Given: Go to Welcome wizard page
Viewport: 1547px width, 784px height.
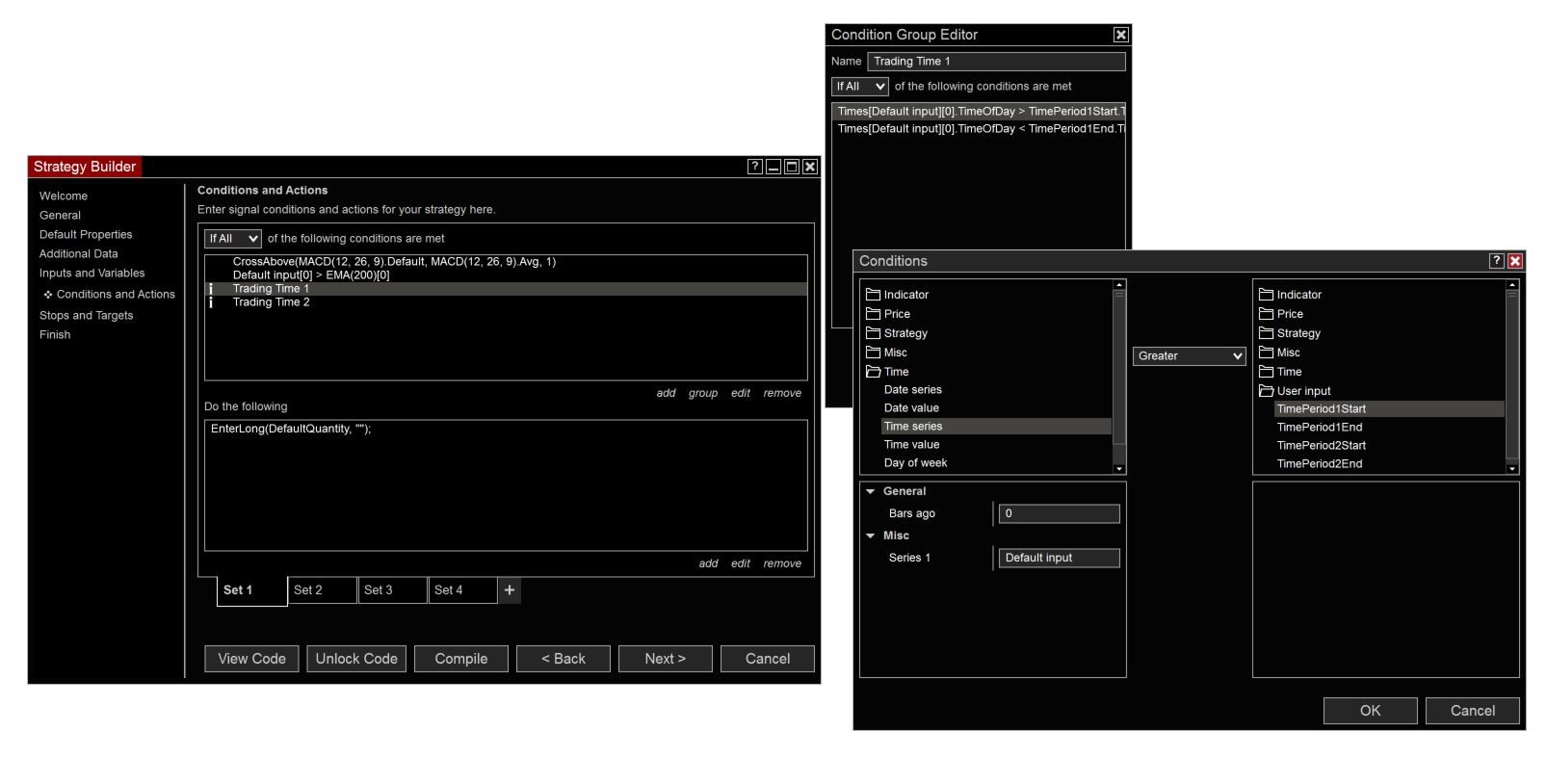Looking at the screenshot, I should [x=64, y=196].
